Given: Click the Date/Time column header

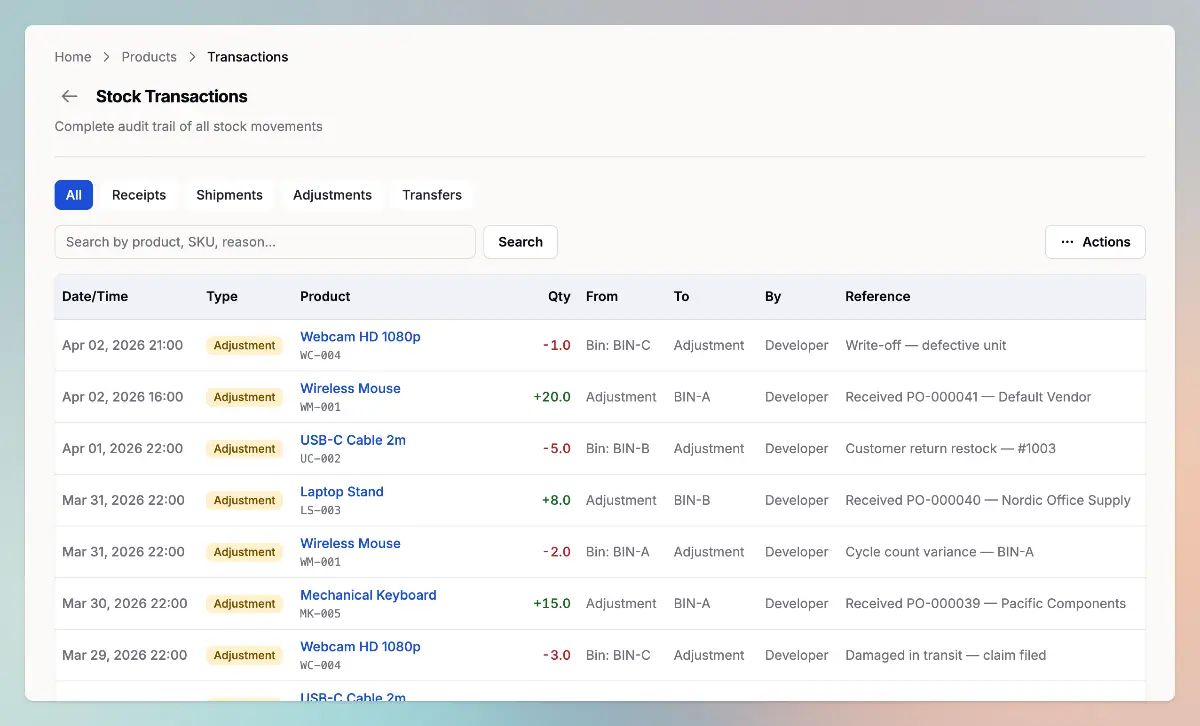Looking at the screenshot, I should (x=95, y=296).
